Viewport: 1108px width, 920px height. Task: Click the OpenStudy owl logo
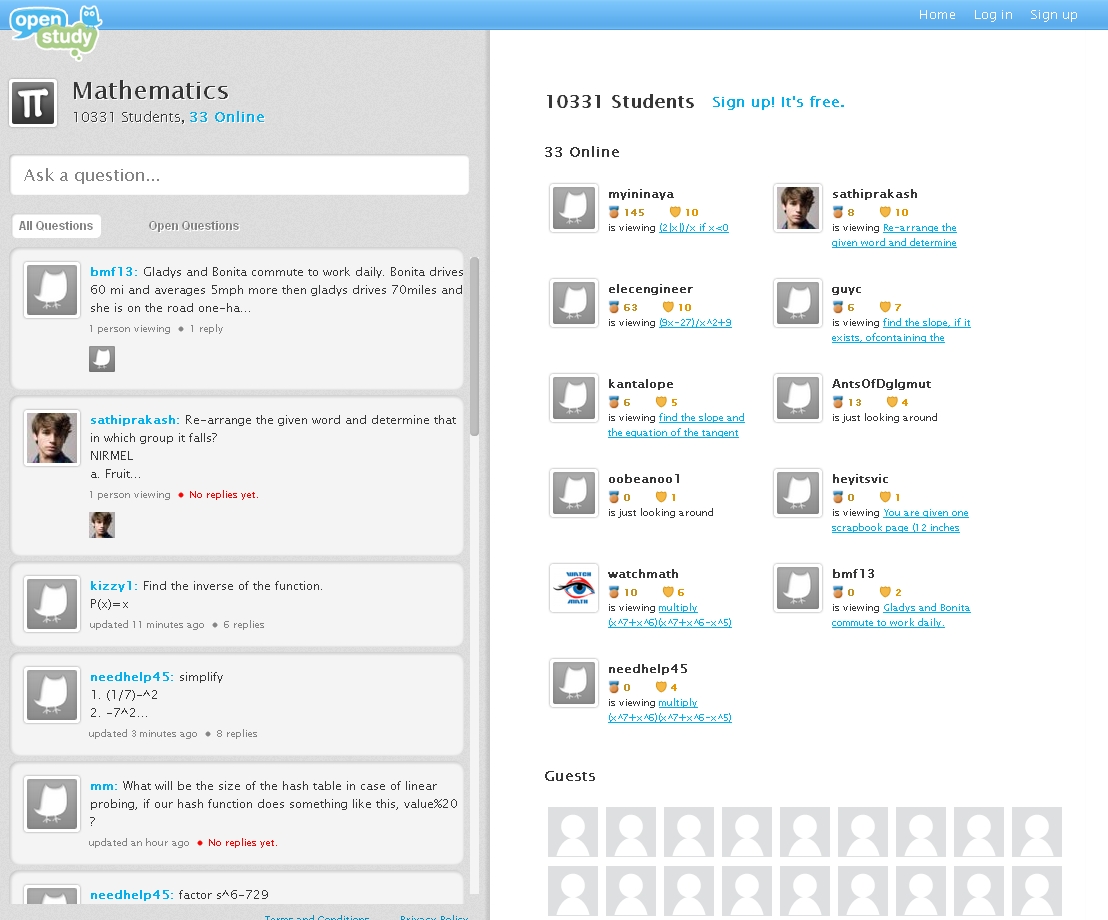pyautogui.click(x=56, y=31)
